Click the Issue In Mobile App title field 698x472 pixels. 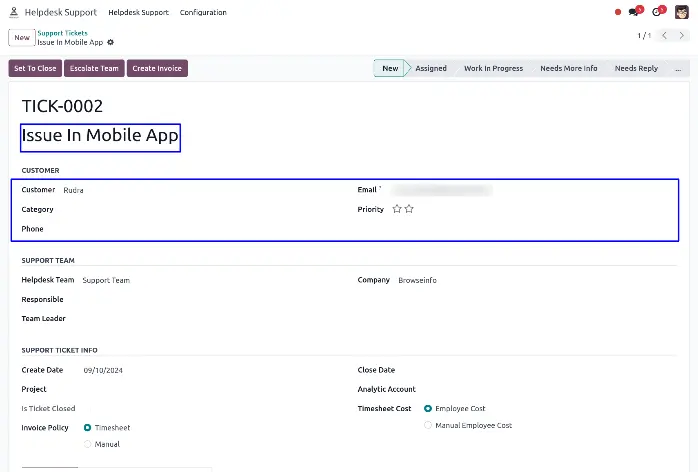point(100,137)
